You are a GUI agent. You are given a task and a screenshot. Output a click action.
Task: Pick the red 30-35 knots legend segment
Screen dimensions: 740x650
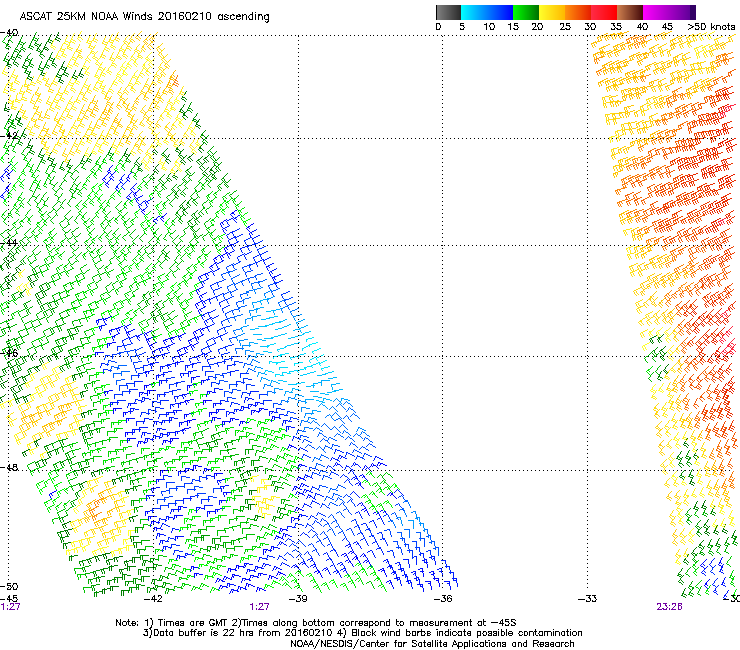click(604, 12)
